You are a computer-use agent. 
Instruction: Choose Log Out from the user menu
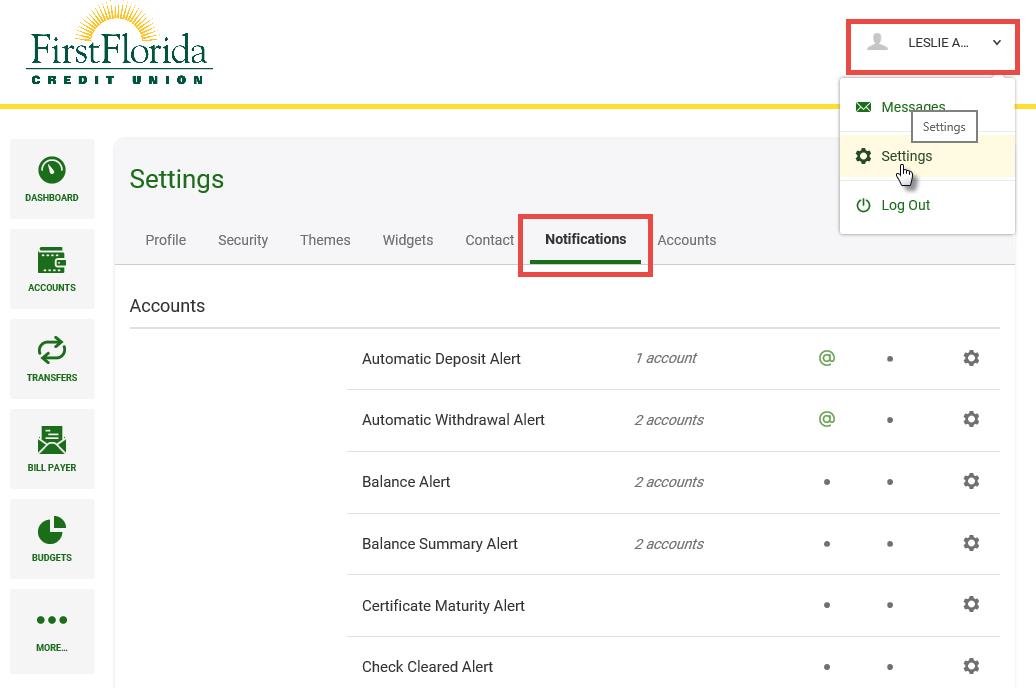click(x=905, y=205)
